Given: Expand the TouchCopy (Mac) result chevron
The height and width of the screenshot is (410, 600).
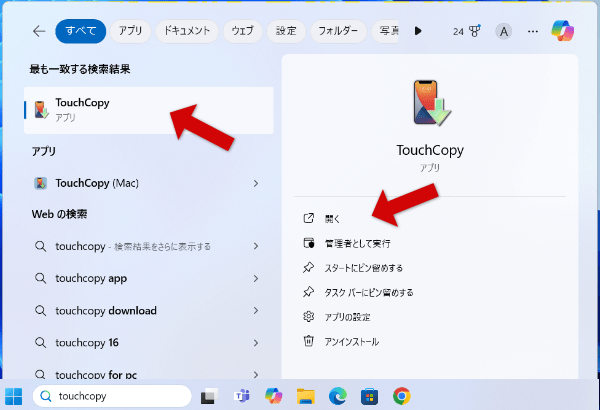Looking at the screenshot, I should (x=256, y=184).
